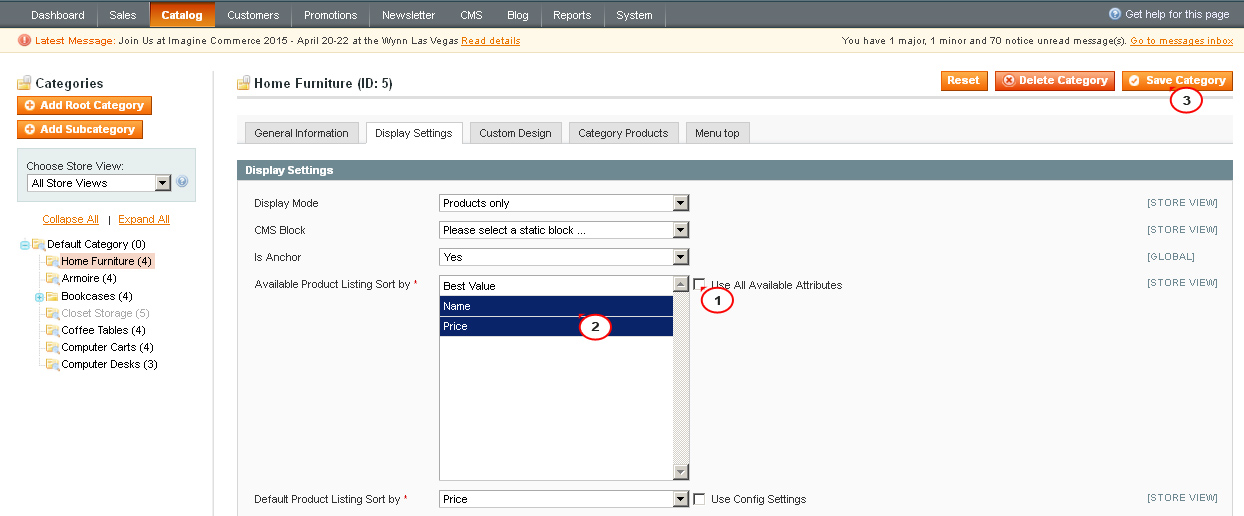
Task: Click Save Category button
Action: (1177, 81)
